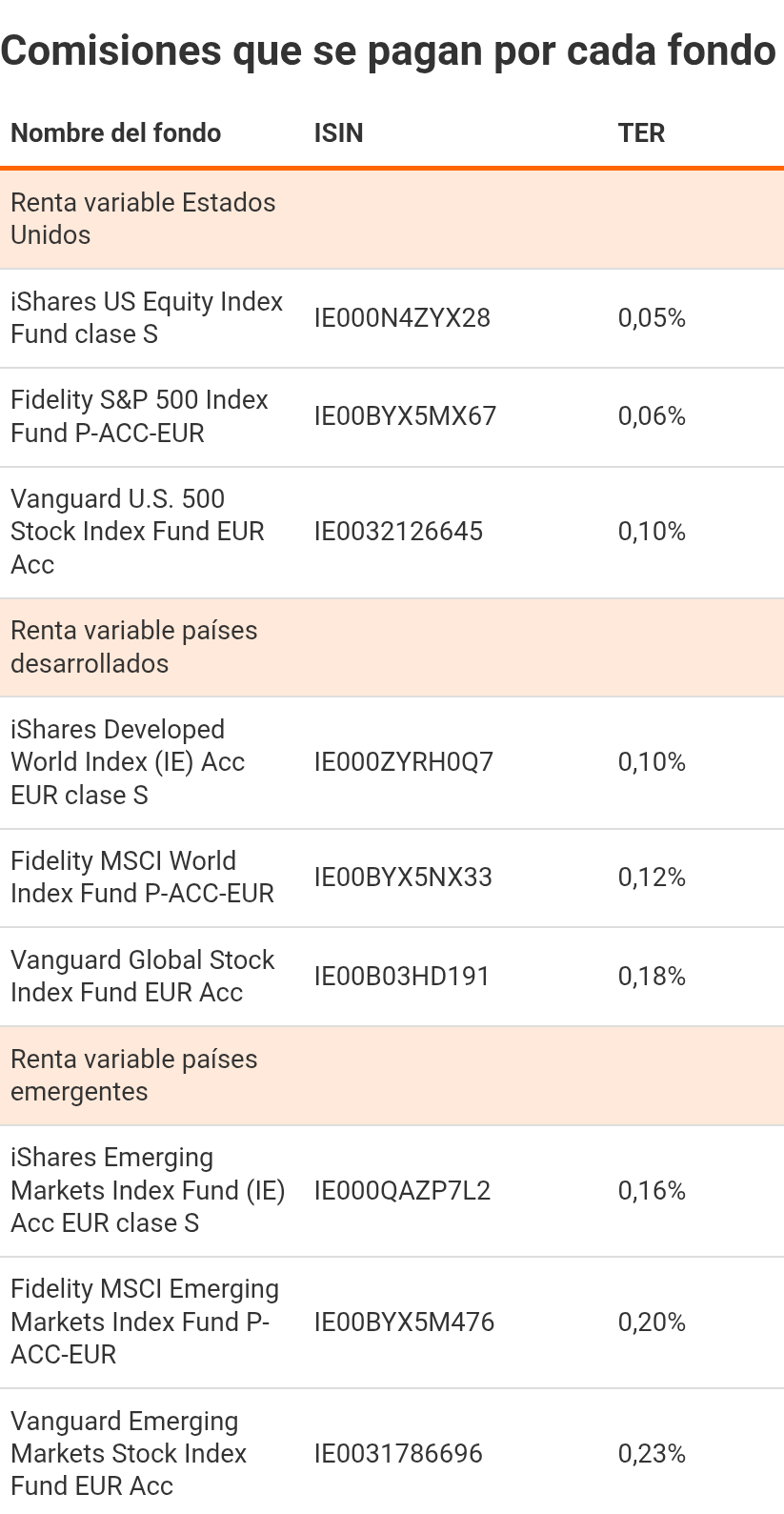Click the Fidelity MSCI World Index Fund name

pyautogui.click(x=142, y=878)
